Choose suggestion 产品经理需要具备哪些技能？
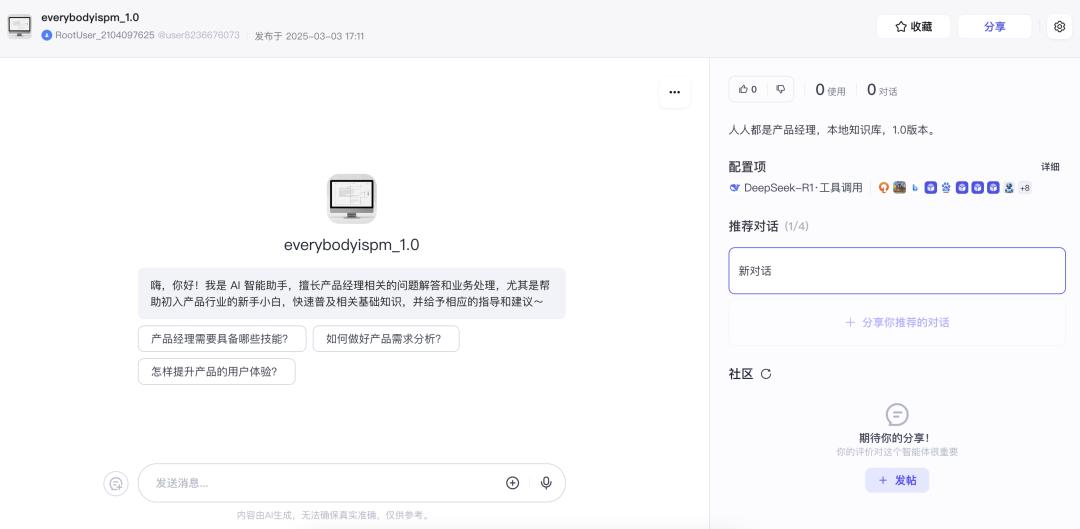 (220, 338)
